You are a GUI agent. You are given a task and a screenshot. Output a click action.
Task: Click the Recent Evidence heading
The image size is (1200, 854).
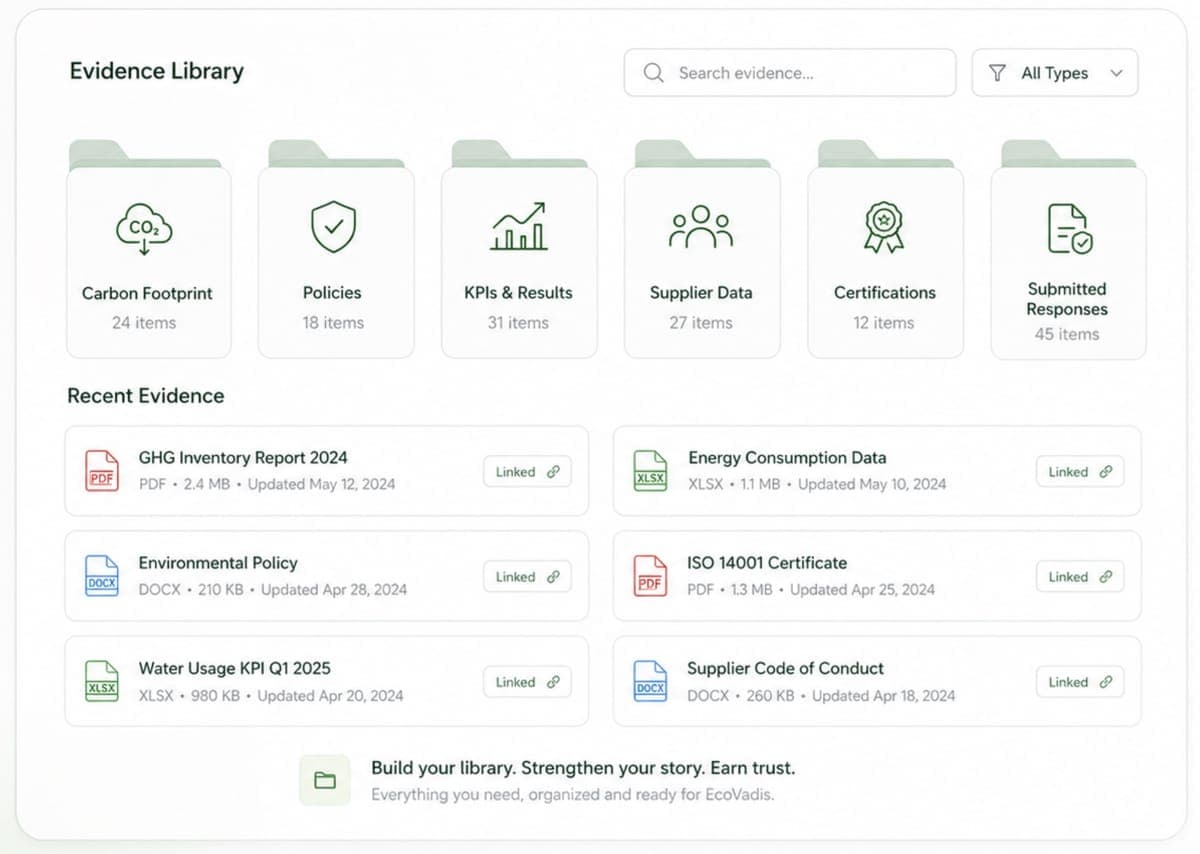click(x=146, y=396)
